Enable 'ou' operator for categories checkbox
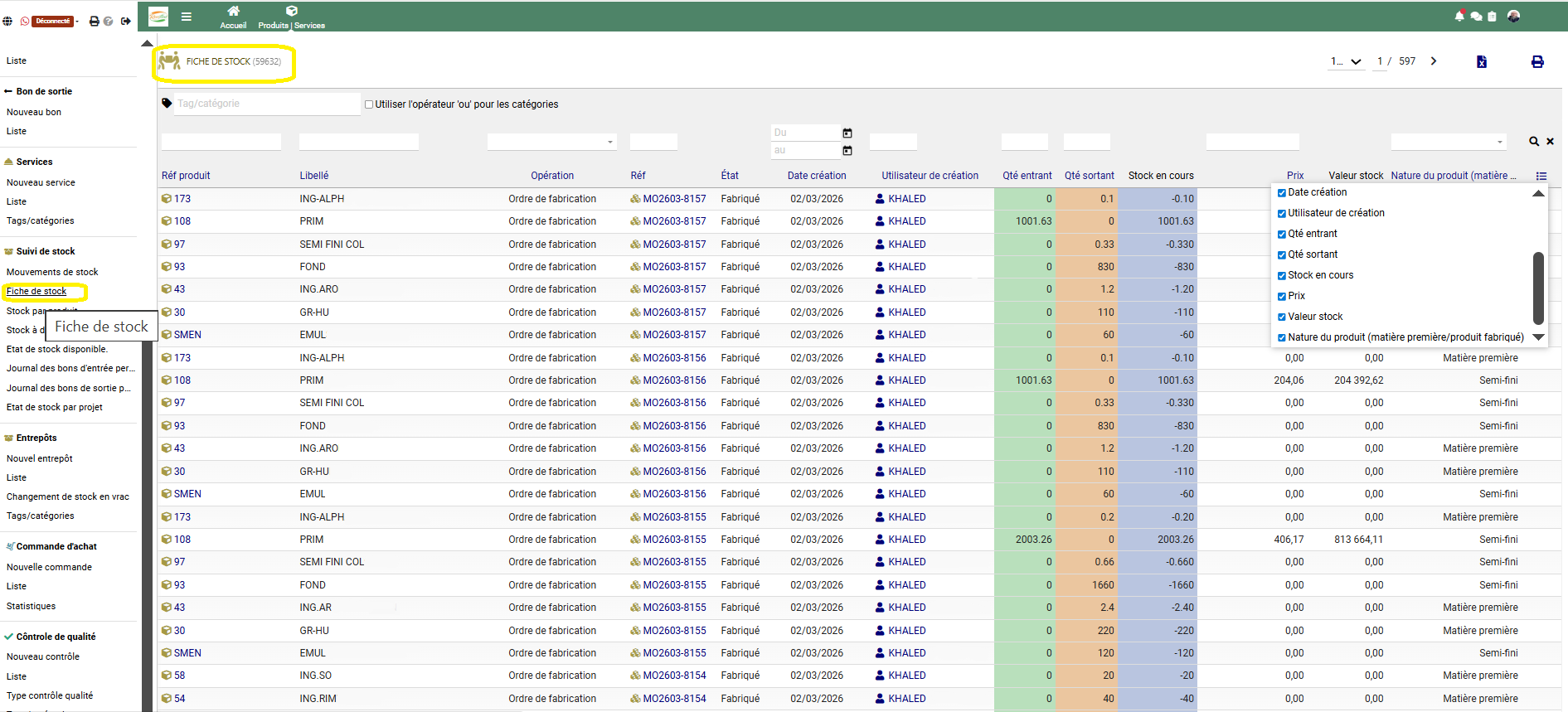 369,104
